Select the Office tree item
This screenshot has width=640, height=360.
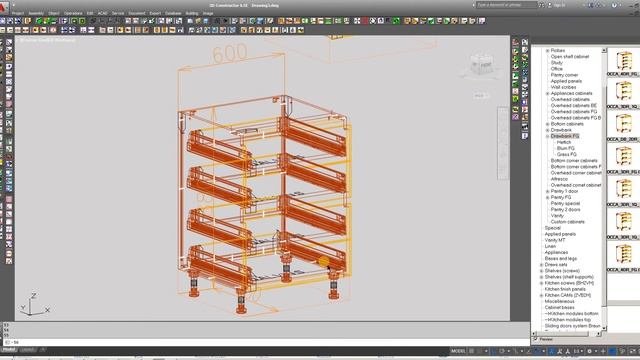(x=557, y=69)
